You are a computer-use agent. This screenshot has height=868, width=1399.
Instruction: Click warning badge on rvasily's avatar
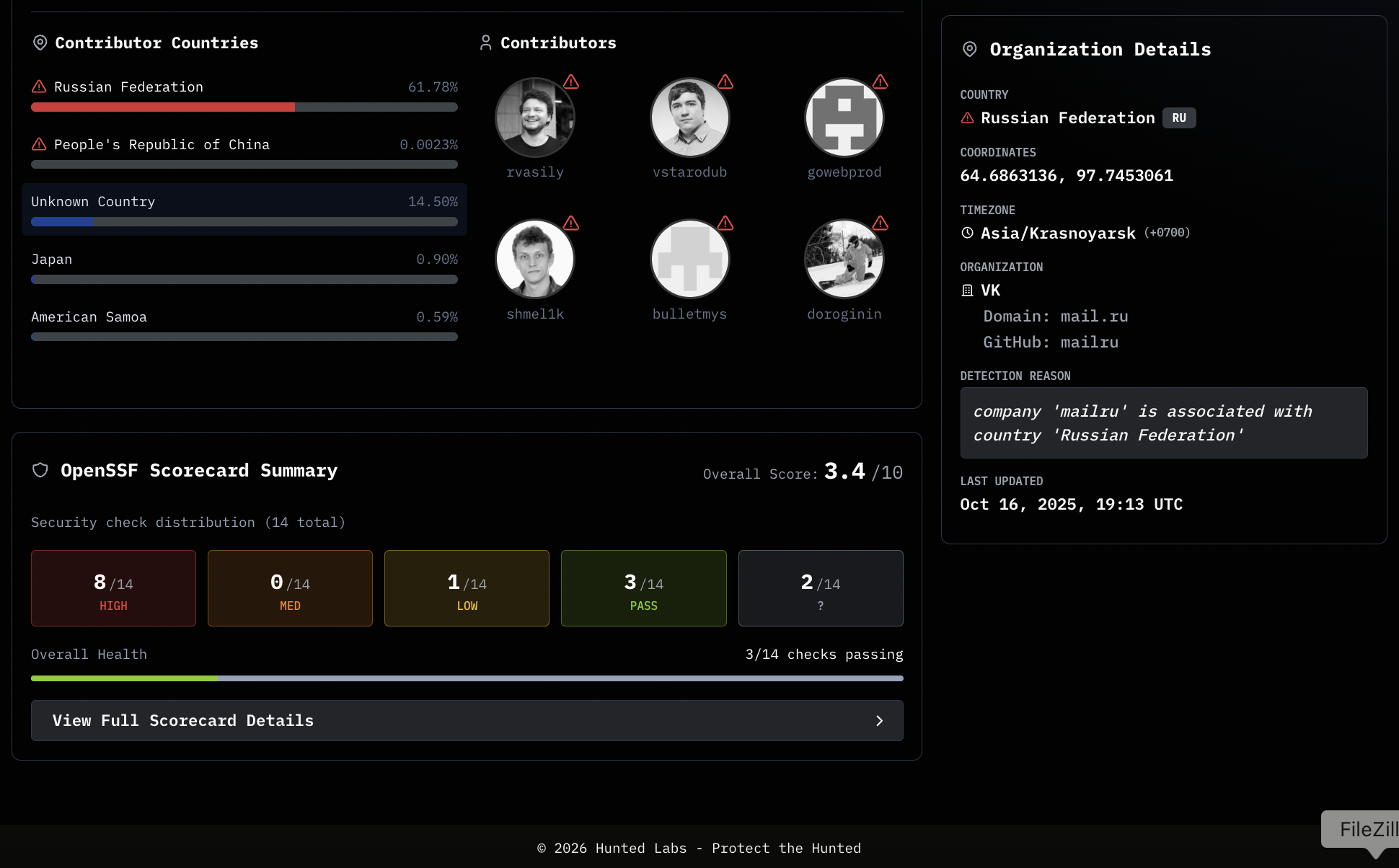tap(571, 81)
